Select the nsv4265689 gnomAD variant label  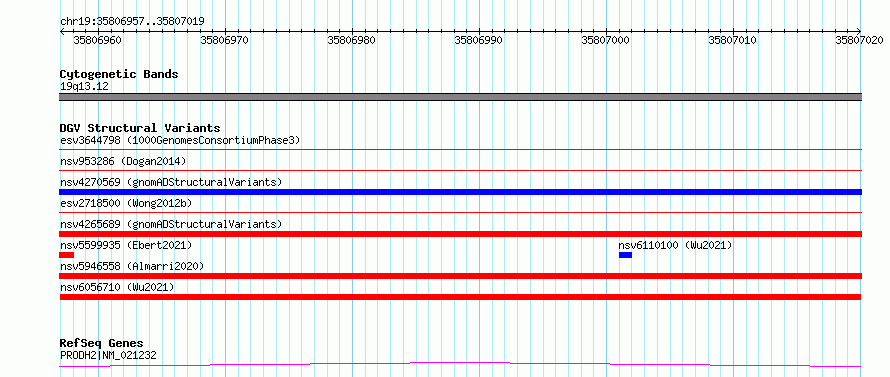[171, 224]
